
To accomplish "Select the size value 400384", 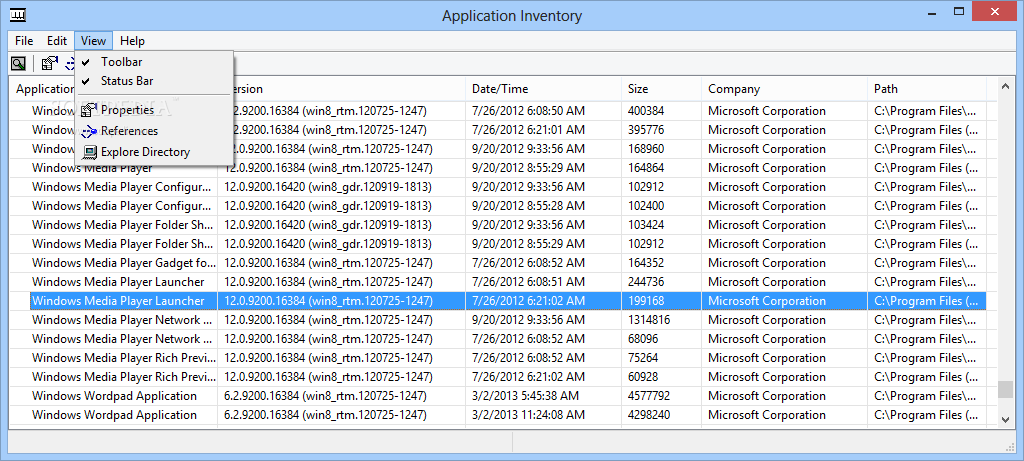I will (x=646, y=111).
